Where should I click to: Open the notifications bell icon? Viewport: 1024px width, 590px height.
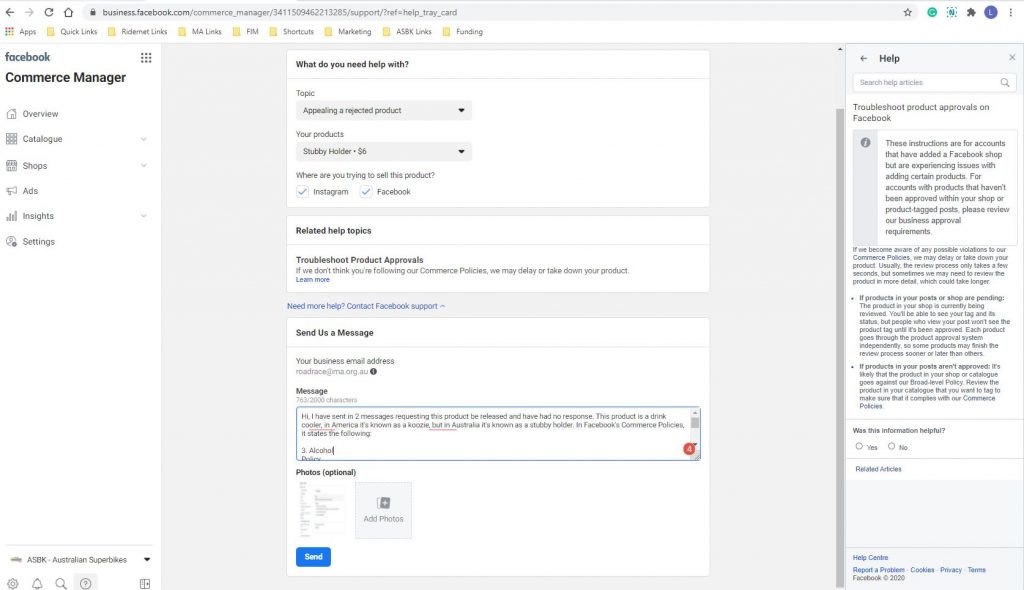point(37,583)
